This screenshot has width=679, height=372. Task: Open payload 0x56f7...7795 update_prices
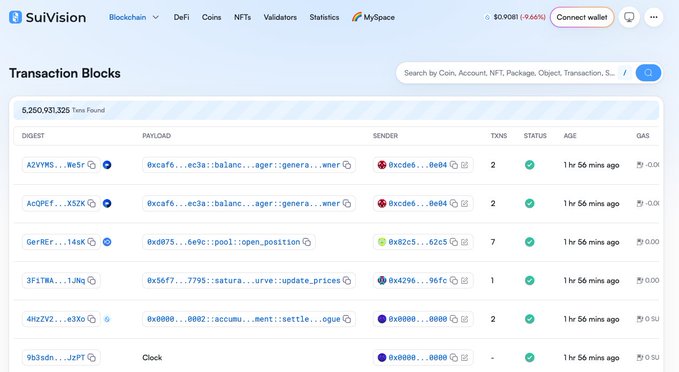point(243,281)
